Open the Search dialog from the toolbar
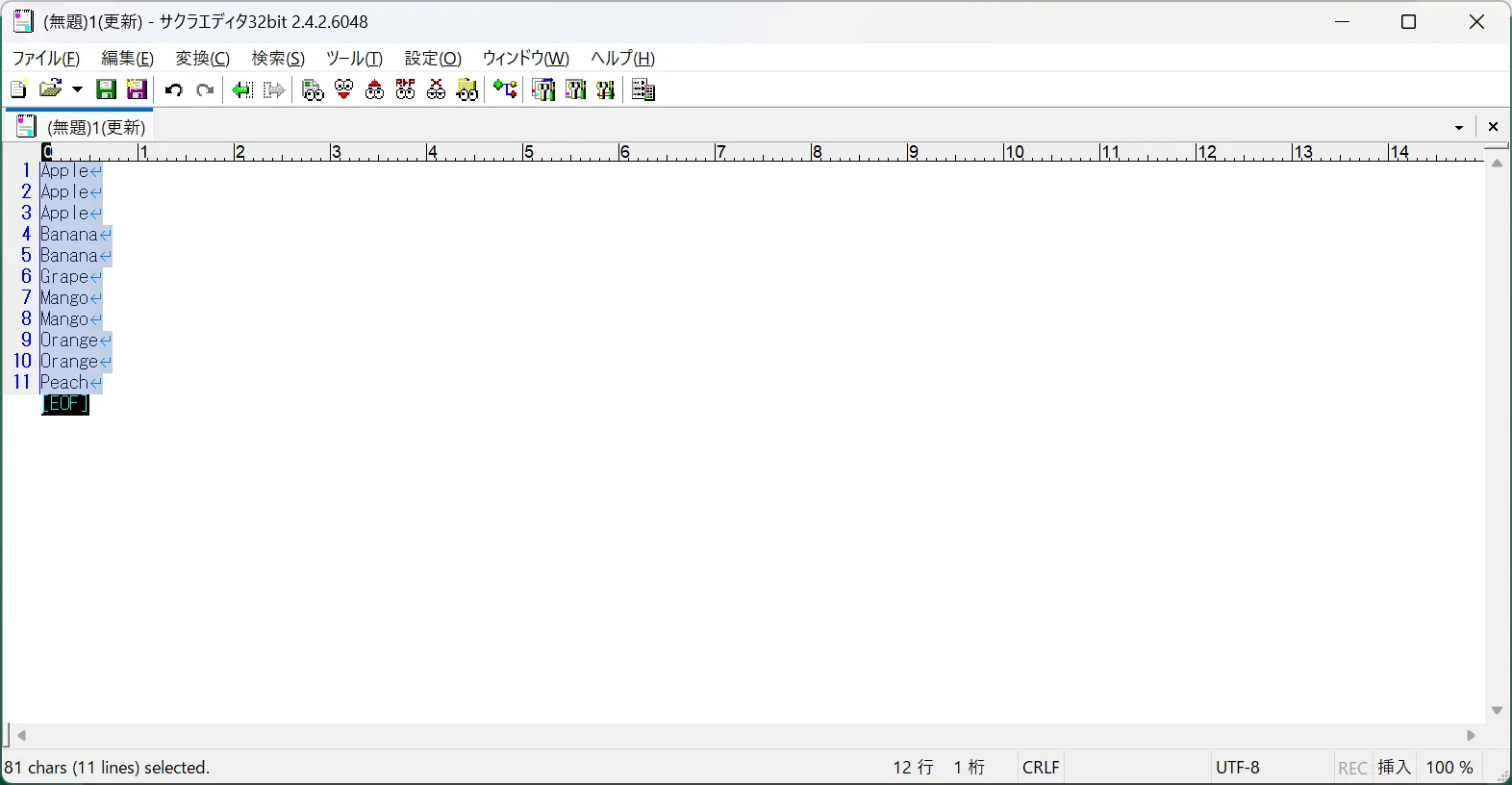 point(313,90)
